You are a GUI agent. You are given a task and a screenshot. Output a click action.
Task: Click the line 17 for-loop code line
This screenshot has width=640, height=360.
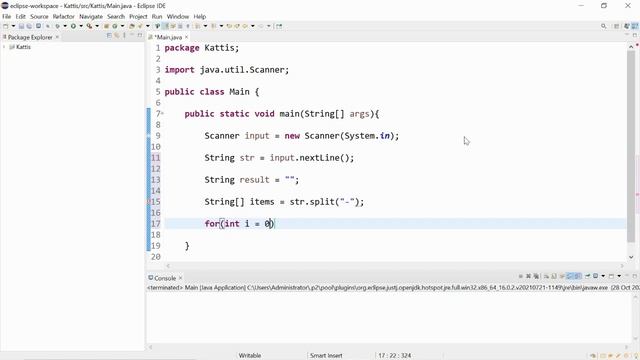(x=395, y=224)
